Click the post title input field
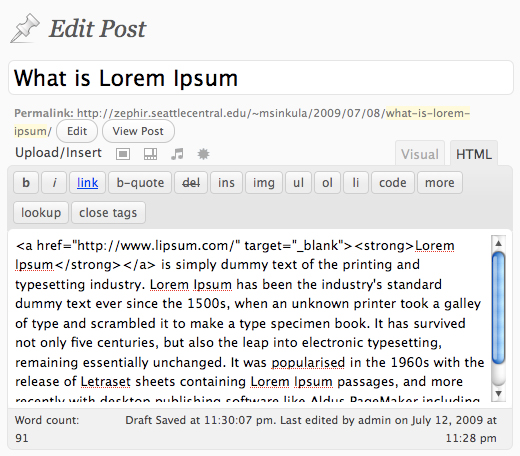The image size is (520, 456). click(261, 78)
